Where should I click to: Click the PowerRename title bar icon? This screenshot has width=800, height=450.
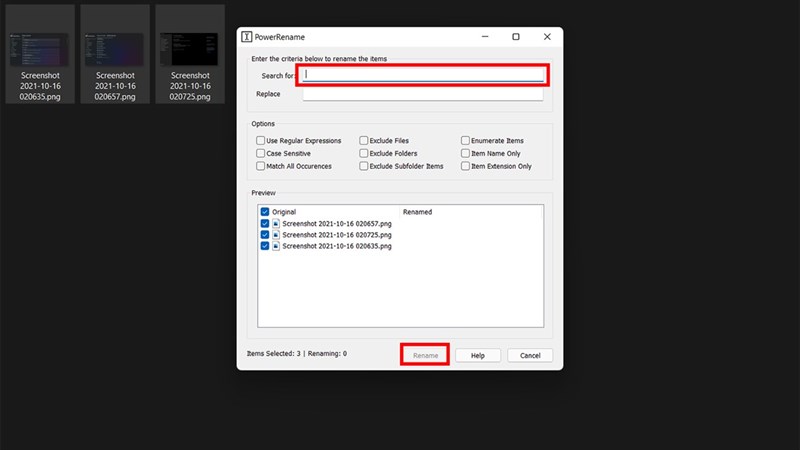(246, 37)
